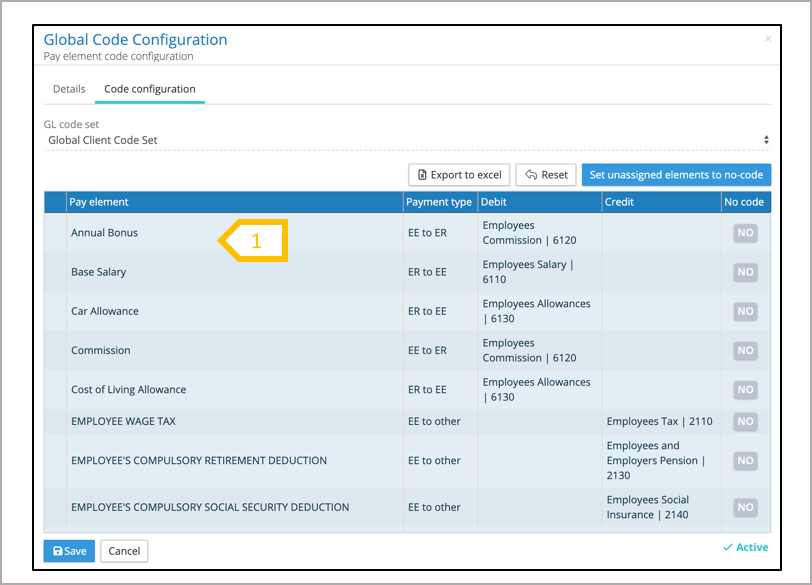
Task: Set unassigned elements to no-code
Action: pyautogui.click(x=676, y=175)
